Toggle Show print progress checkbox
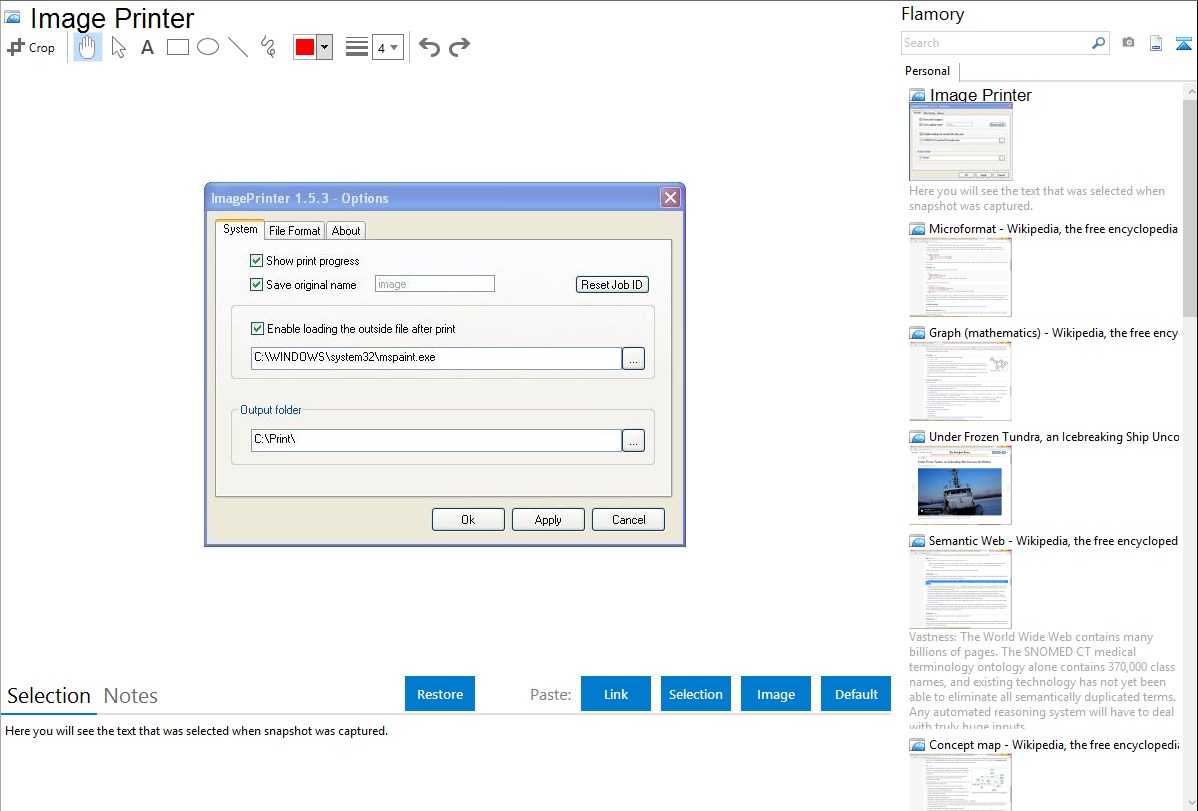Image resolution: width=1198 pixels, height=811 pixels. tap(257, 261)
